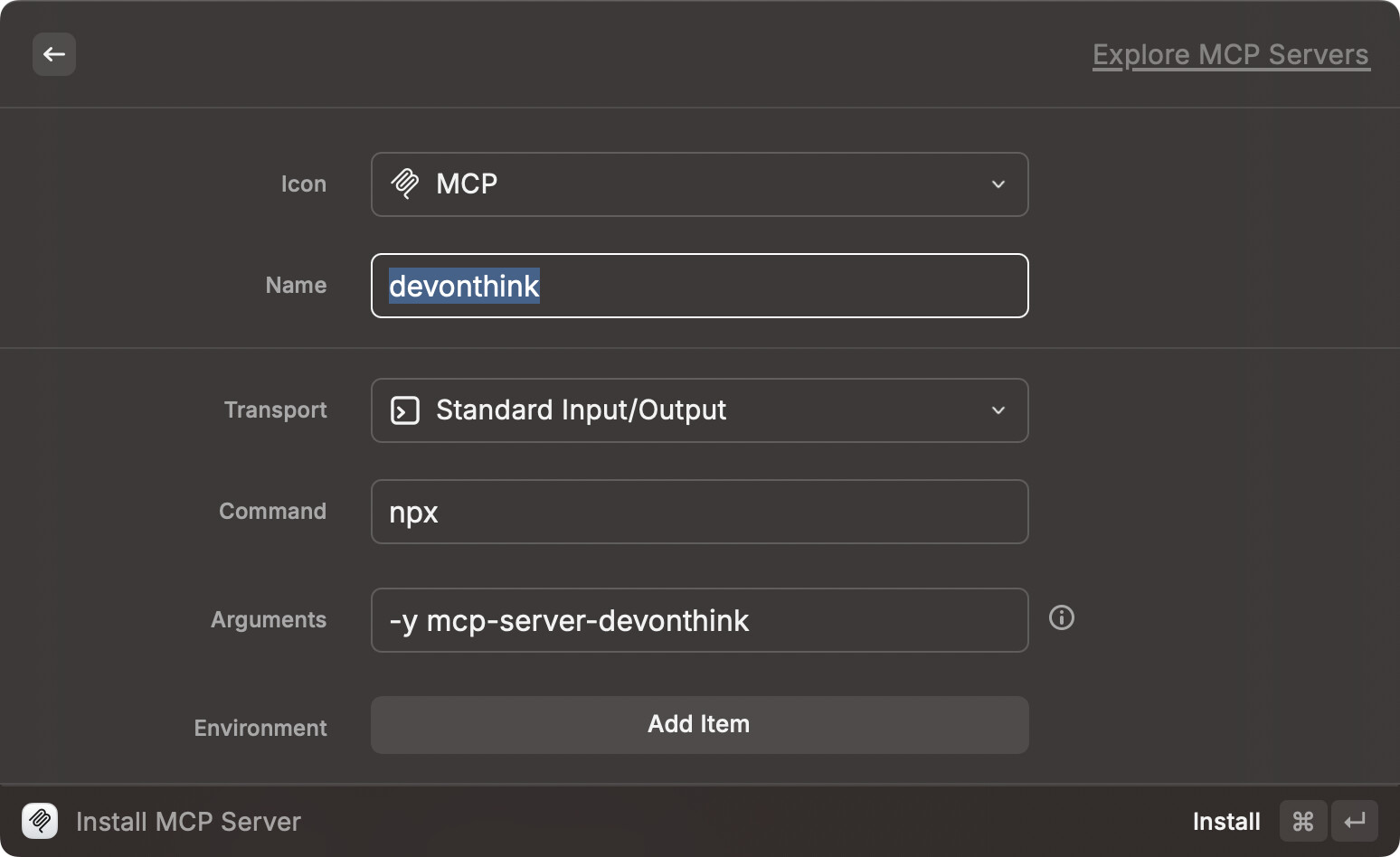The height and width of the screenshot is (857, 1400).
Task: Click the MCP logo in the bottom bar
Action: (40, 821)
